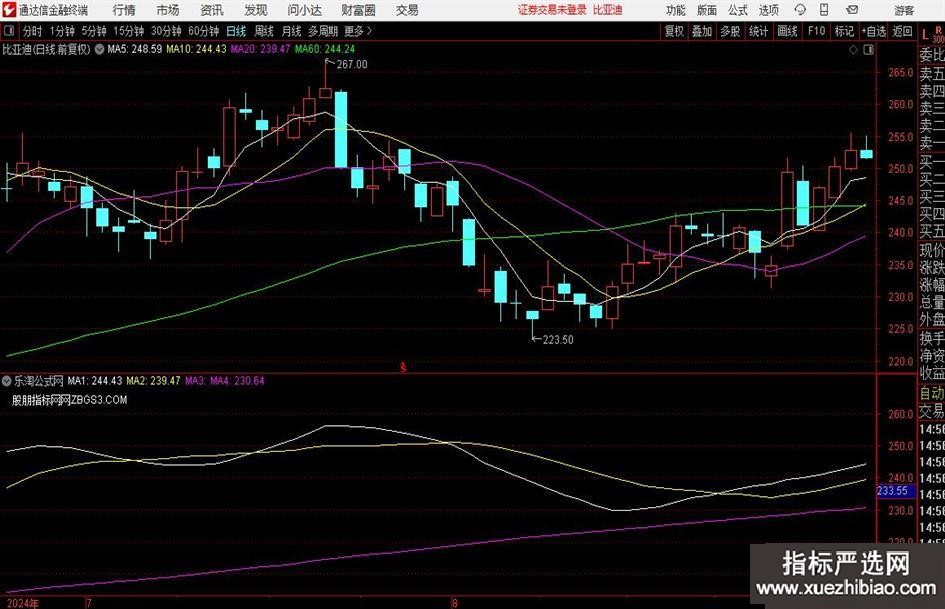The width and height of the screenshot is (945, 609).
Task: Click the MA60: 244.24 value
Action: coord(325,49)
